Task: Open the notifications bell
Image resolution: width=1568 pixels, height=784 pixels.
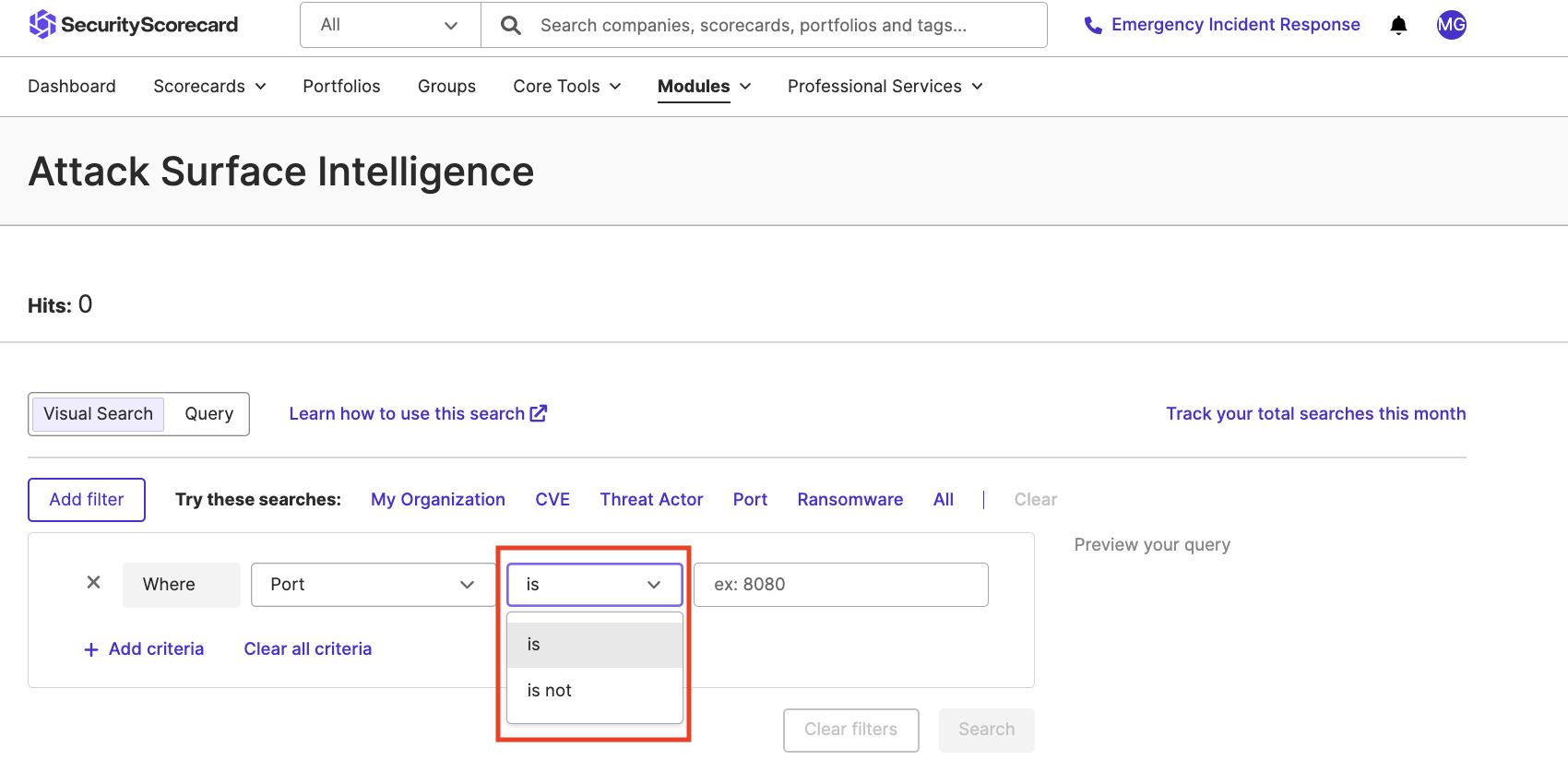Action: coord(1398,25)
